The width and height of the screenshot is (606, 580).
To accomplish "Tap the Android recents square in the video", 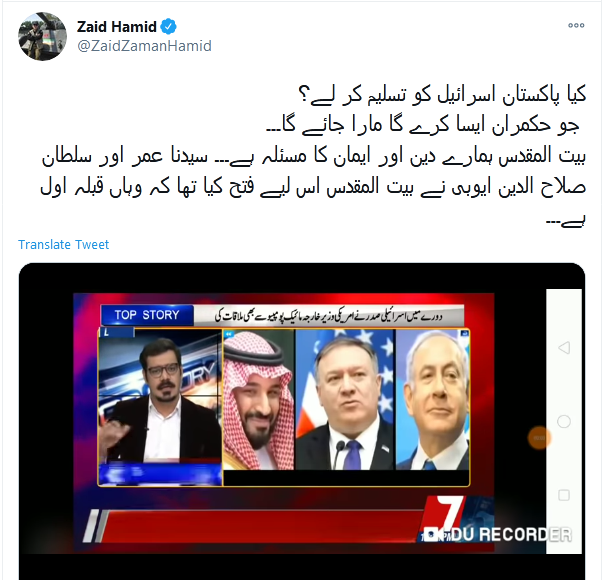I will [564, 495].
